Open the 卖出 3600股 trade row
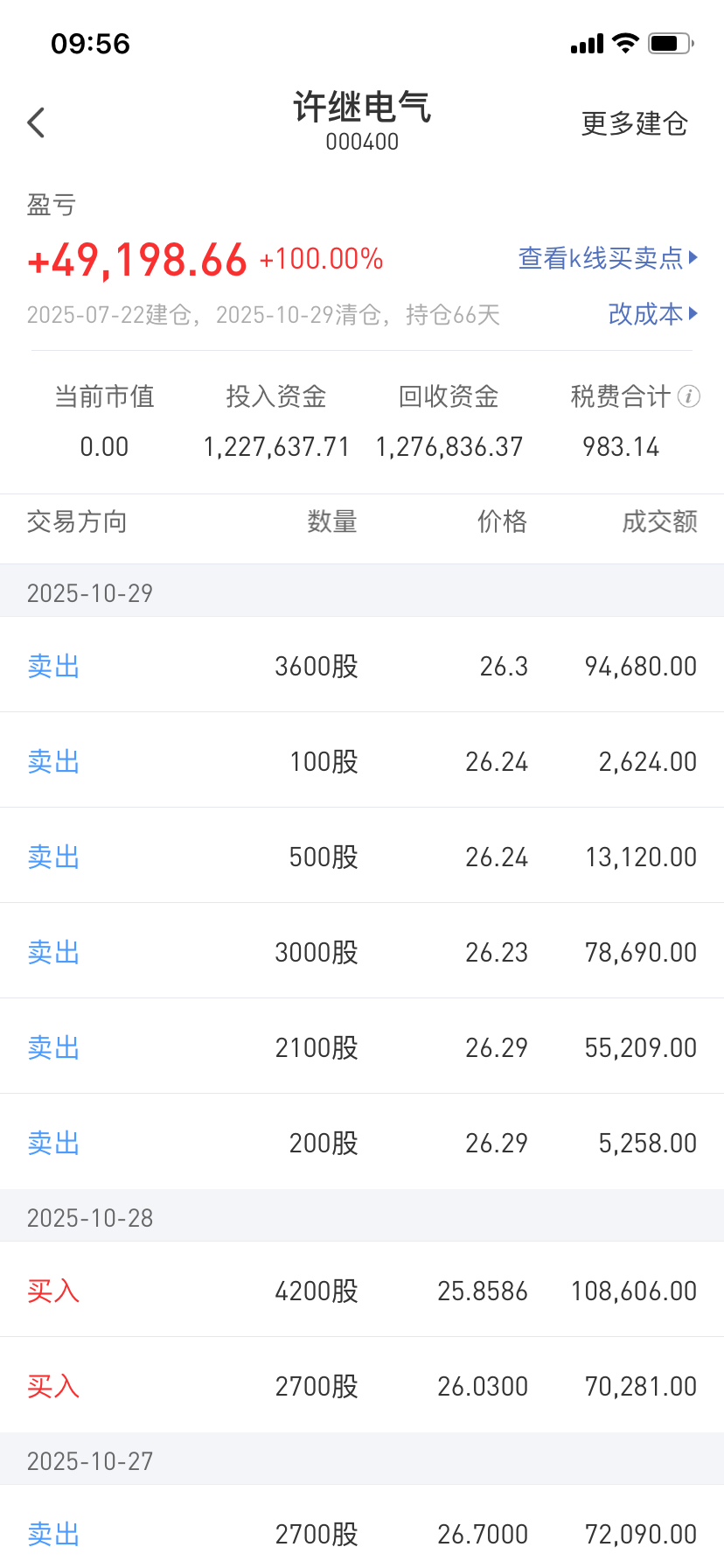Screen dimensions: 724x1568 coord(362,665)
